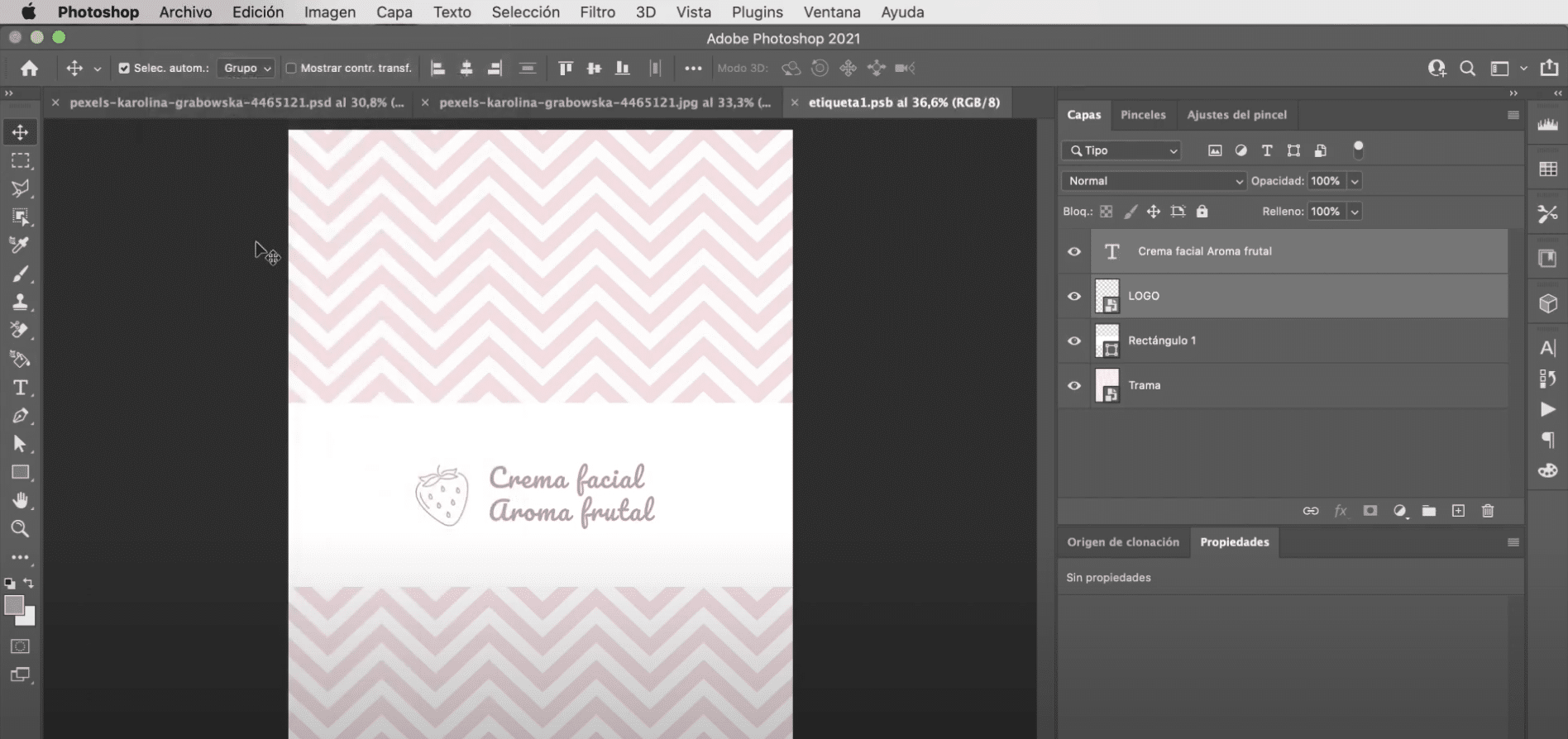The height and width of the screenshot is (739, 1568).
Task: Open the Share icon at top right
Action: [x=1549, y=68]
